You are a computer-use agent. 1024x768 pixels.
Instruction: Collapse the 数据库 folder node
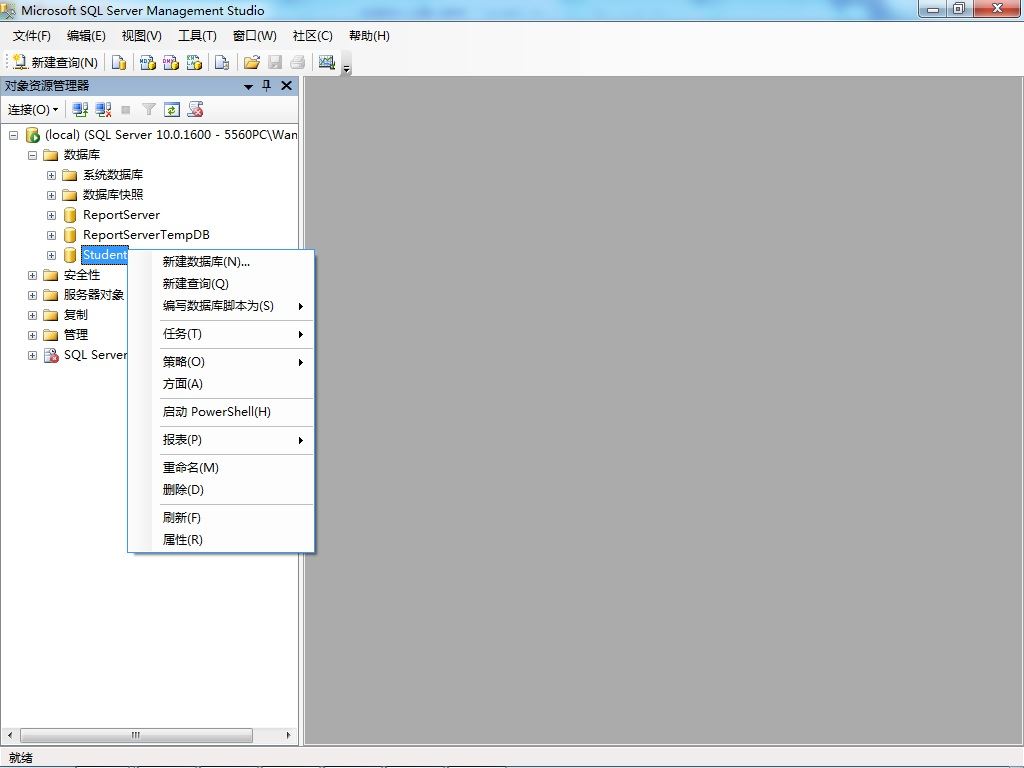32,155
